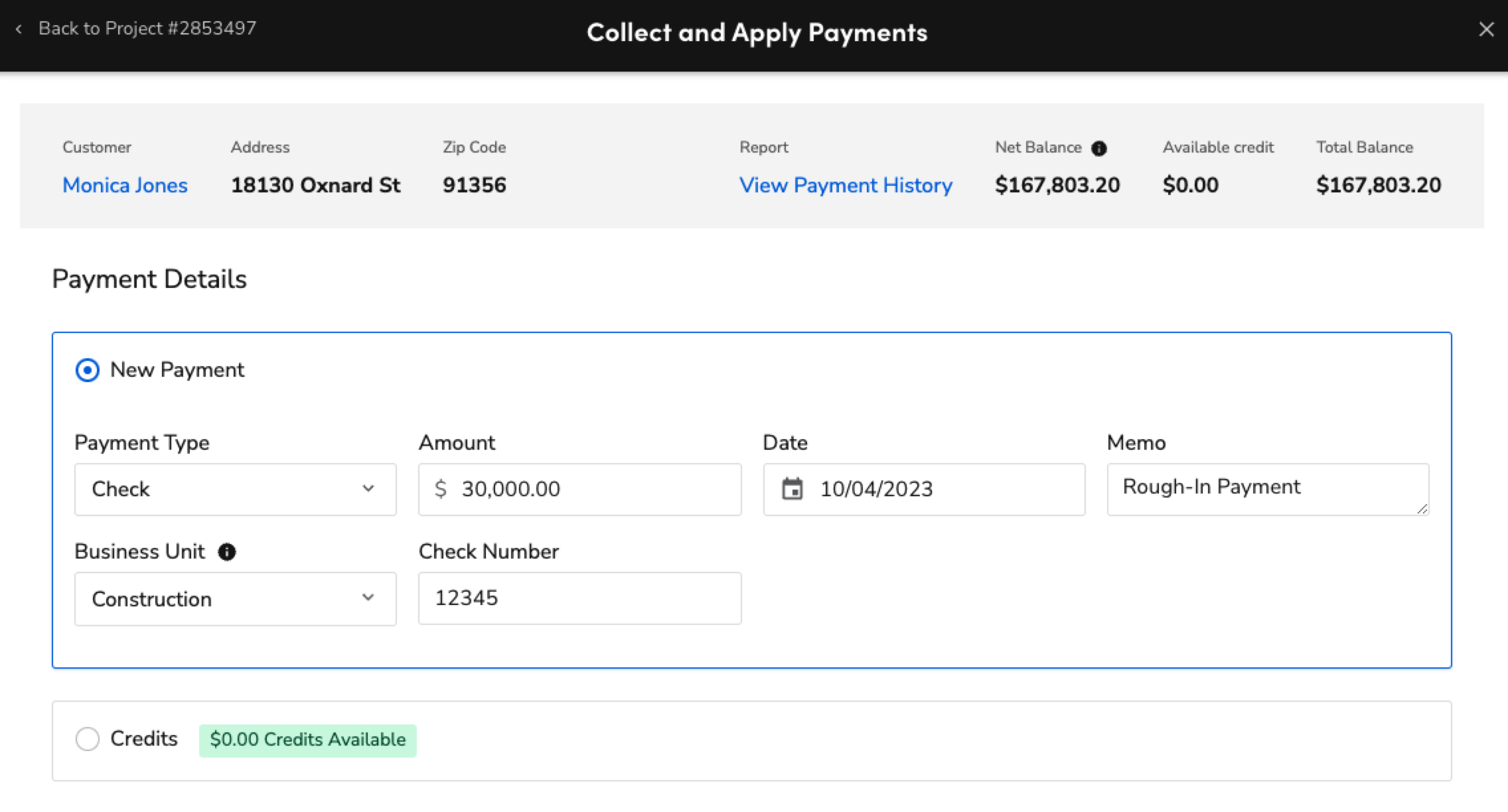Click the Amount field label
The image size is (1508, 812).
[x=457, y=442]
